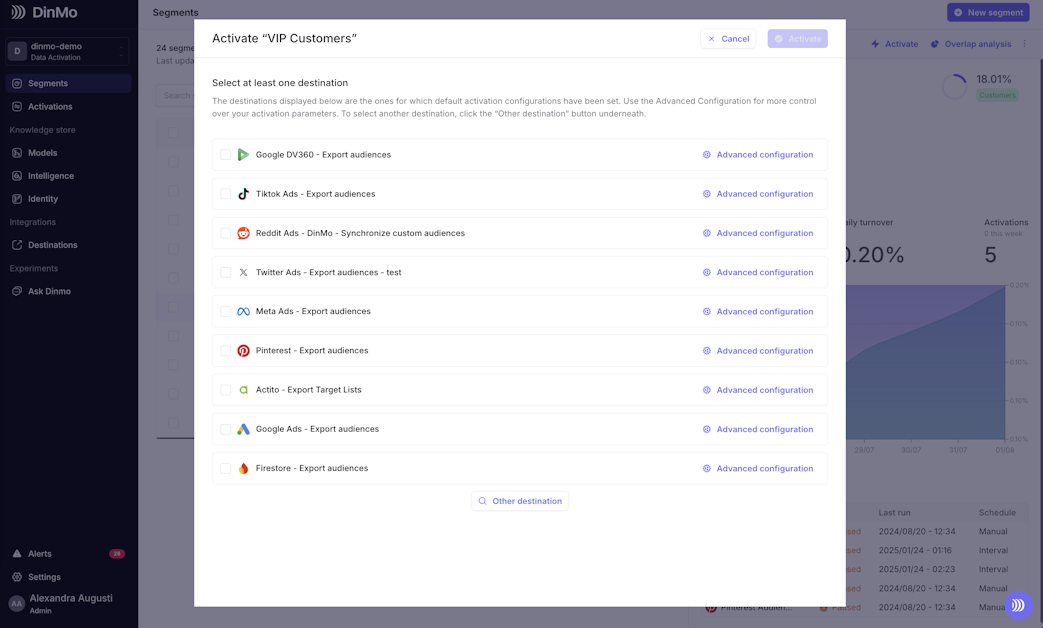Open Advanced configuration for Twitter Ads
Screen dimensions: 1043x628
point(758,272)
